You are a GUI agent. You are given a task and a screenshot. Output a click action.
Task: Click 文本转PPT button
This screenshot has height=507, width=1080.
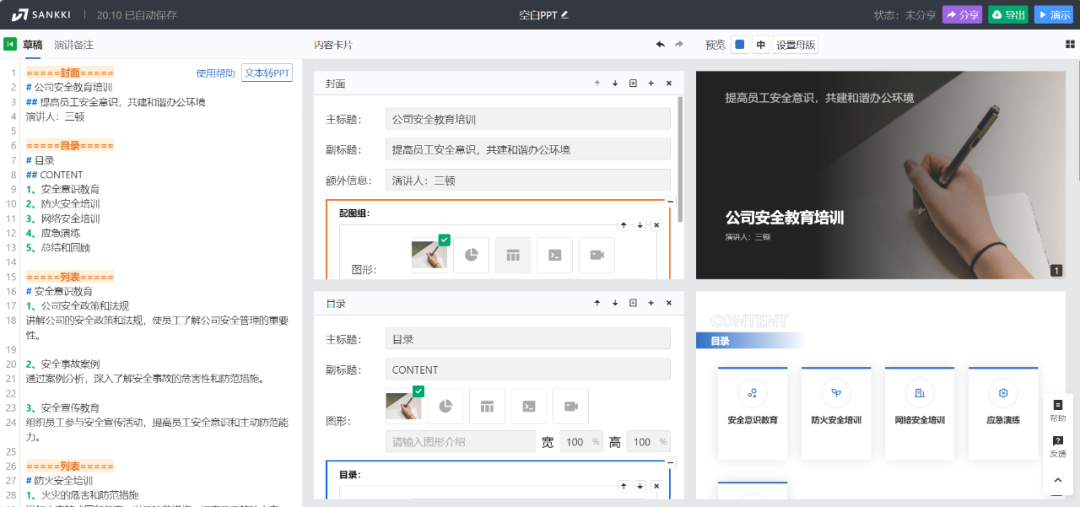click(x=267, y=73)
